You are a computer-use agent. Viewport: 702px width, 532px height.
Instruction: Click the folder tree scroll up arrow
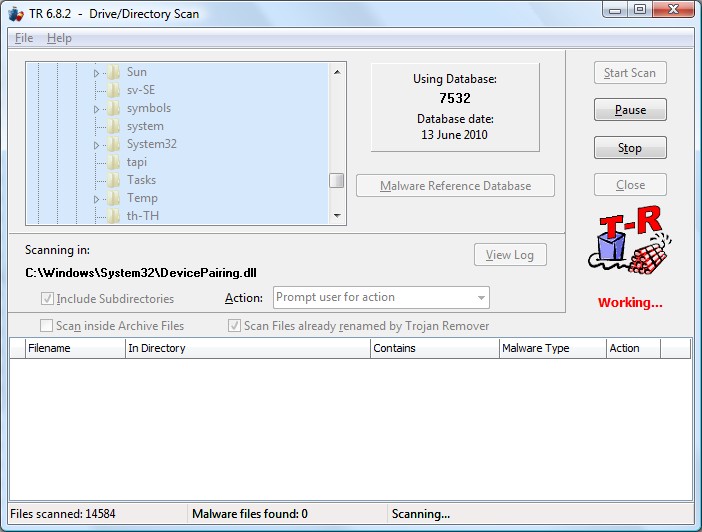click(x=337, y=72)
